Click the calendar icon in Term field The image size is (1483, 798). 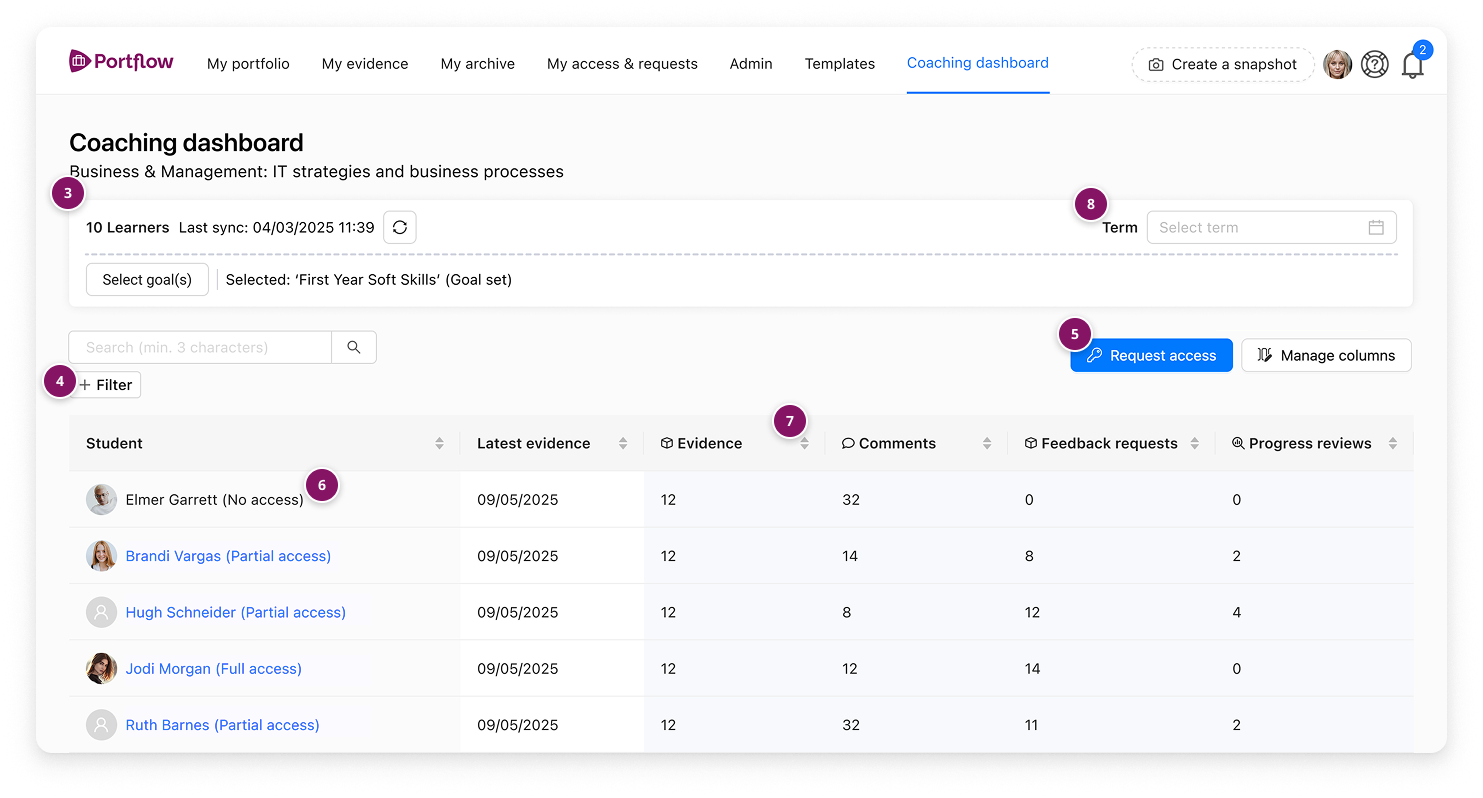click(1376, 227)
